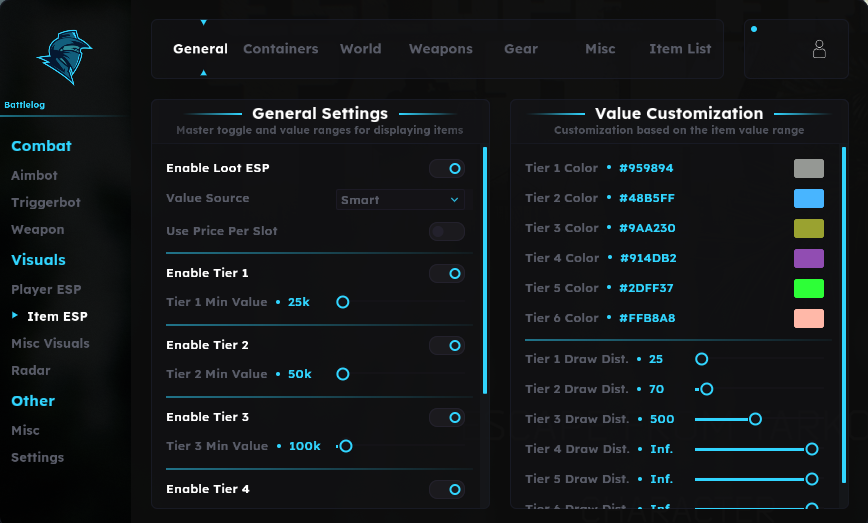Toggle Enable Loot ESP switch
868x523 pixels.
click(x=447, y=168)
